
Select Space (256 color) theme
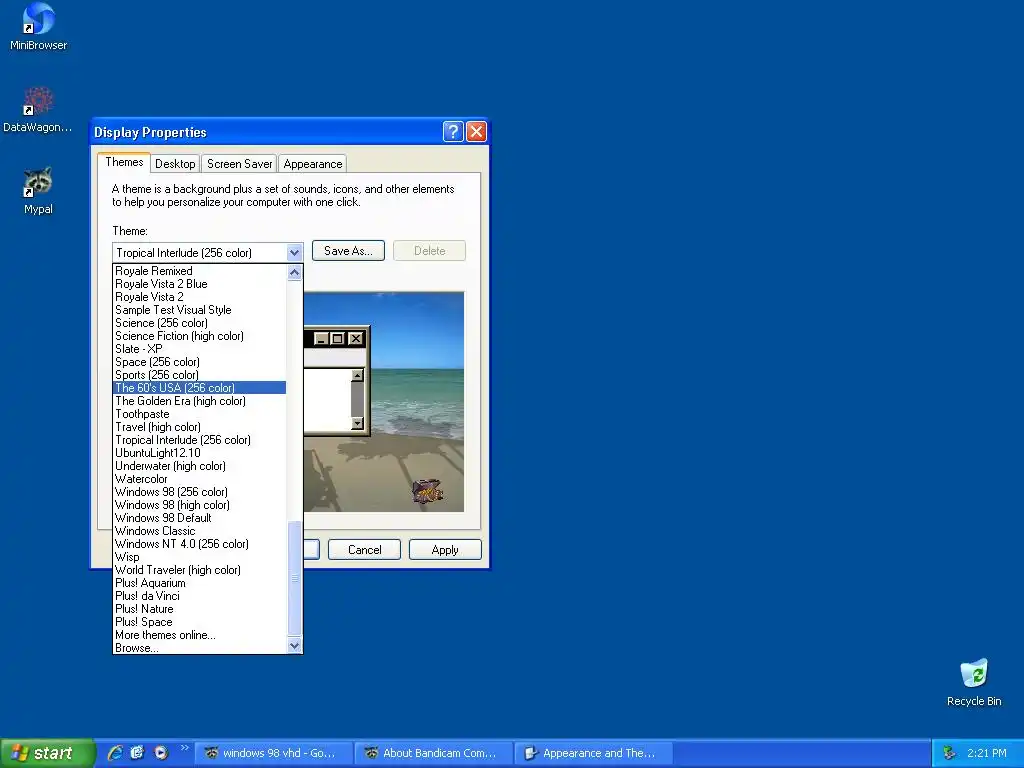(200, 362)
